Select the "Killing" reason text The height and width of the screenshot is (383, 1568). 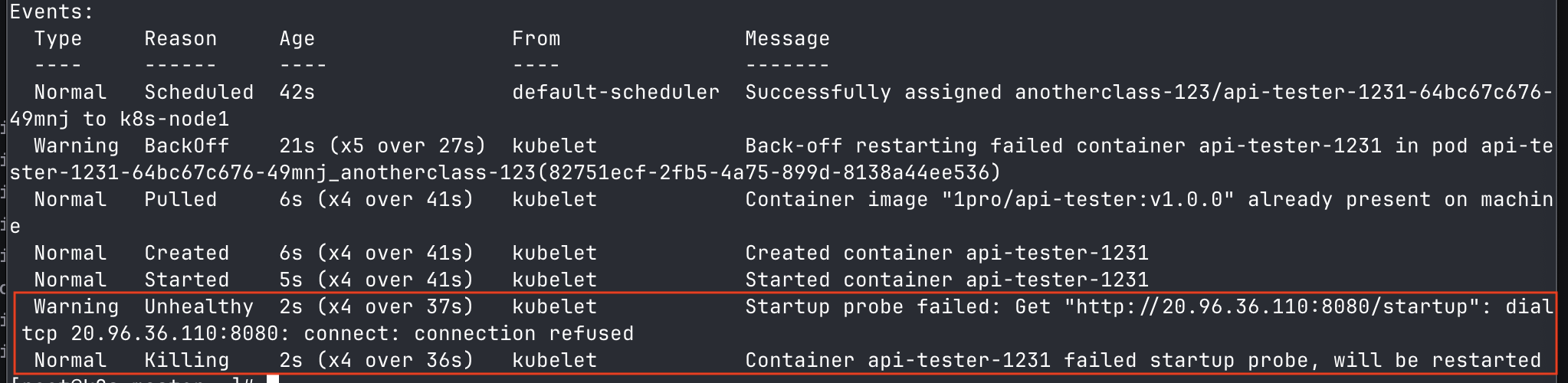pyautogui.click(x=186, y=361)
